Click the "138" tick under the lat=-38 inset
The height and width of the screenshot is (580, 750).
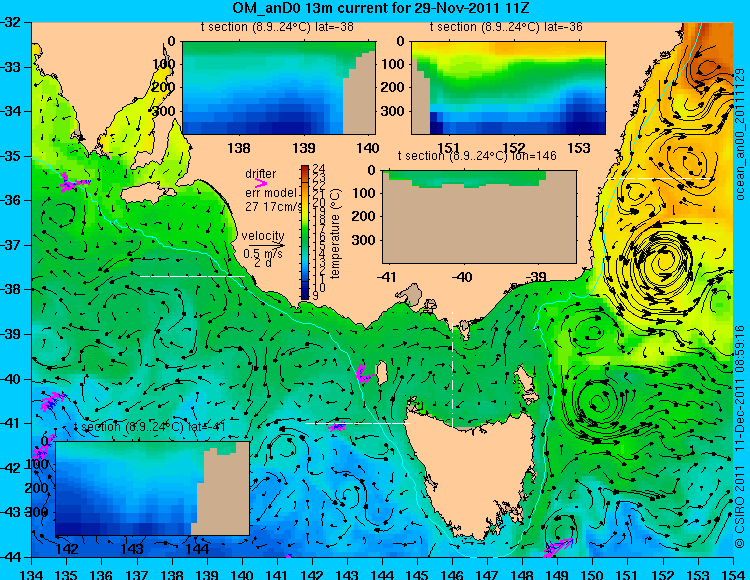click(239, 148)
